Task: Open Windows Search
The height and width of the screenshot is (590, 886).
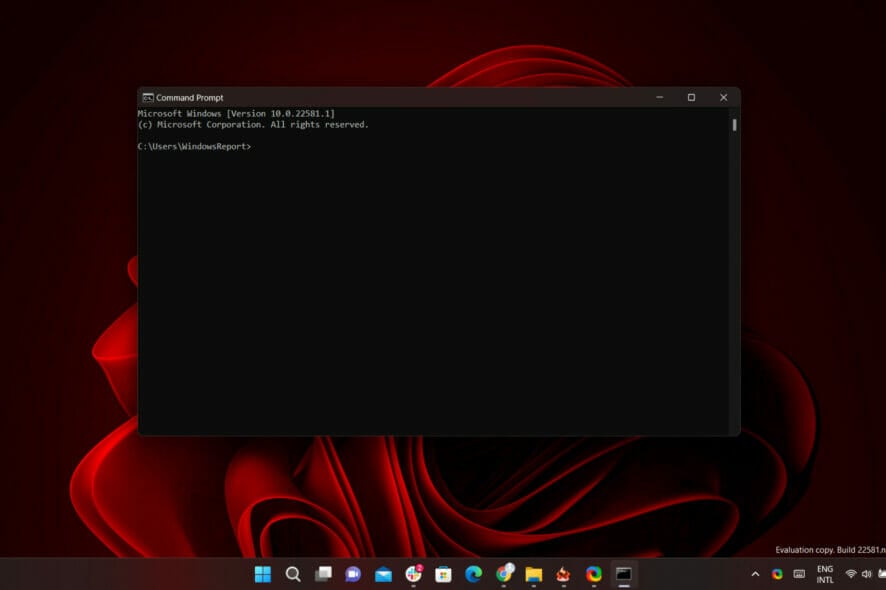Action: click(293, 574)
